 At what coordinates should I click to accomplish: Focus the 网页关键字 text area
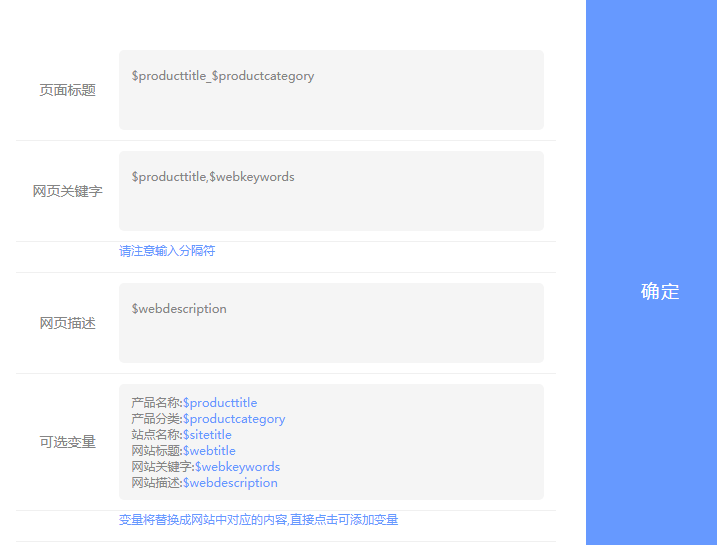[x=331, y=191]
